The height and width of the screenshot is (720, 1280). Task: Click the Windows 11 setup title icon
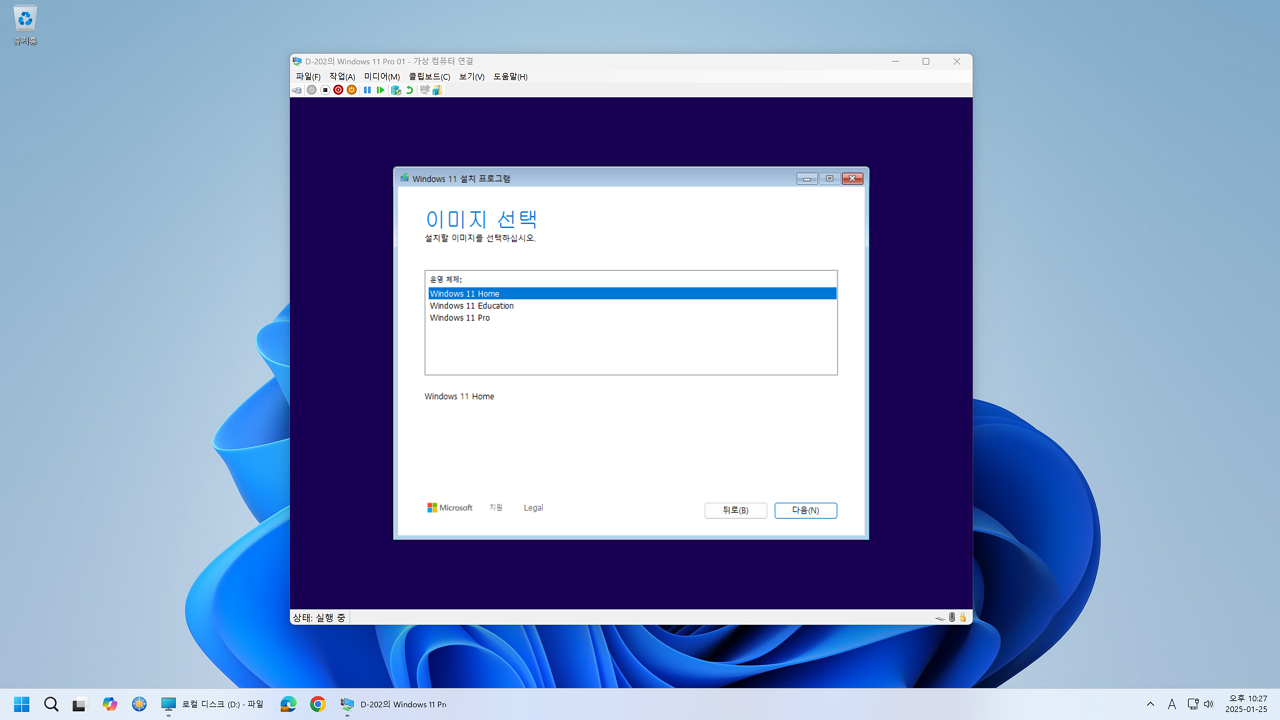[405, 178]
